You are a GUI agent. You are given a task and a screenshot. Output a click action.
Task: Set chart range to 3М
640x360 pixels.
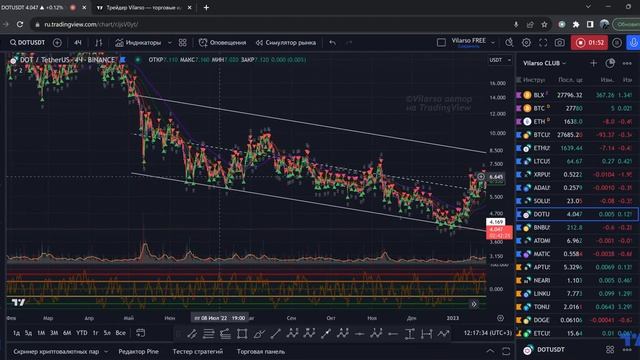click(54, 333)
